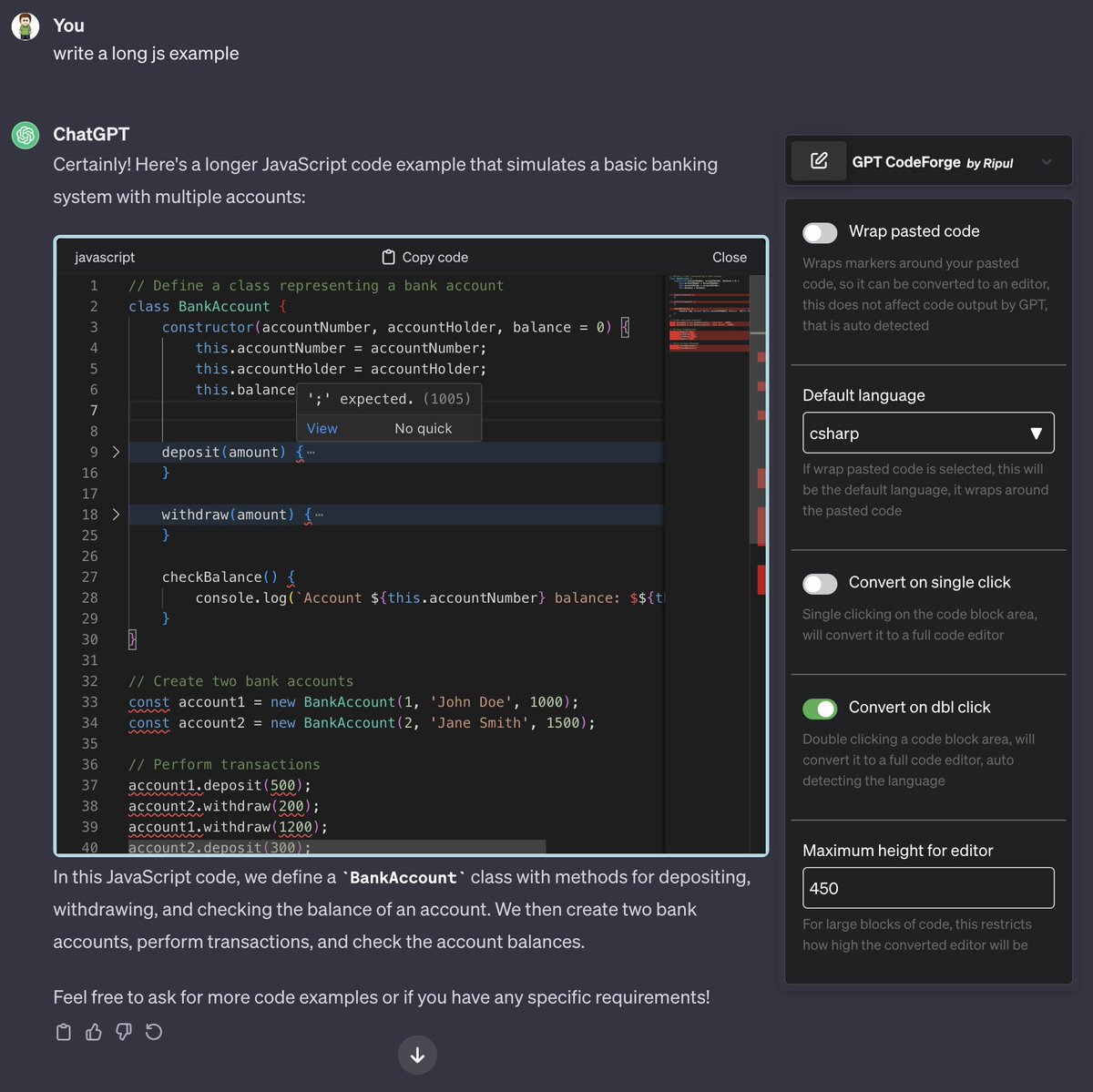The image size is (1093, 1092).
Task: Open the Default language csharp dropdown
Action: [x=928, y=433]
